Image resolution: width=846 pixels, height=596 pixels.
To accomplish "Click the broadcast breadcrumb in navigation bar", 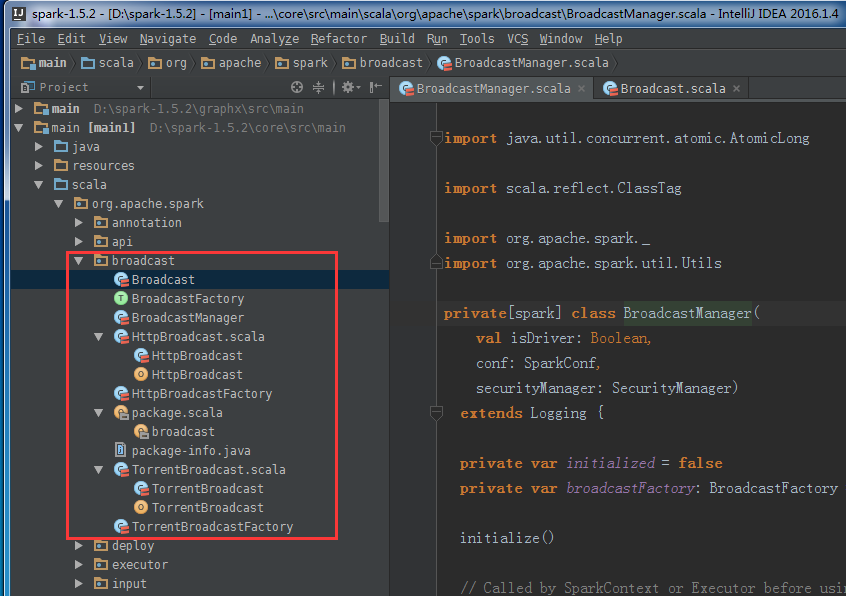I will (383, 63).
